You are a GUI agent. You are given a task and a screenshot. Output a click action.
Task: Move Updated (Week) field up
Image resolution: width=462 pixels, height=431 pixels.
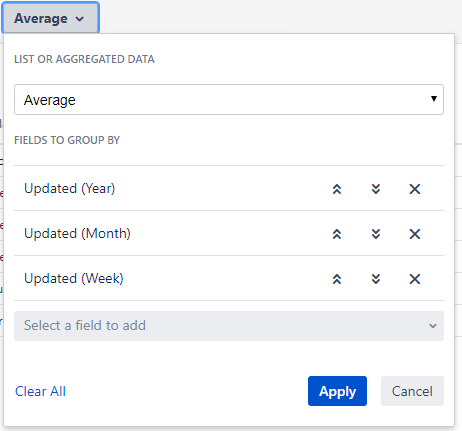(x=337, y=279)
